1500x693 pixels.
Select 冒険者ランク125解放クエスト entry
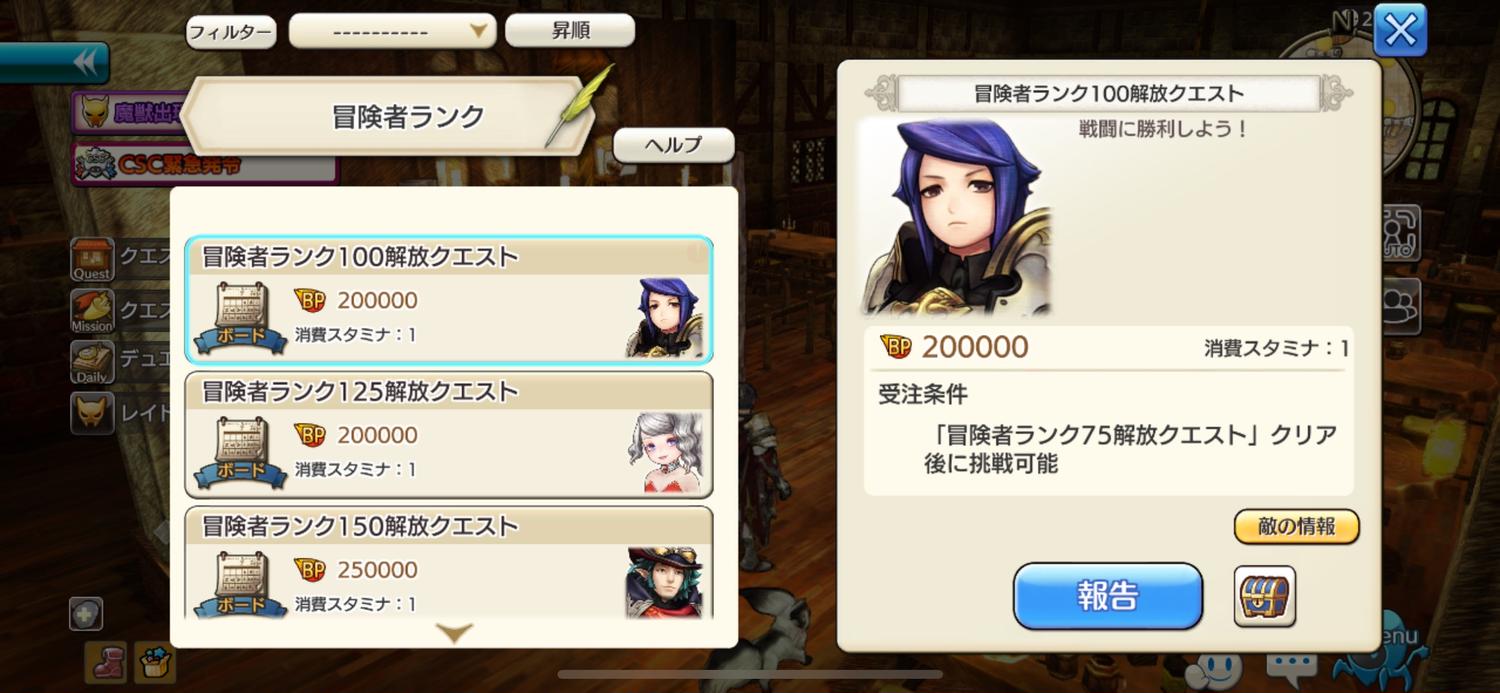(449, 434)
